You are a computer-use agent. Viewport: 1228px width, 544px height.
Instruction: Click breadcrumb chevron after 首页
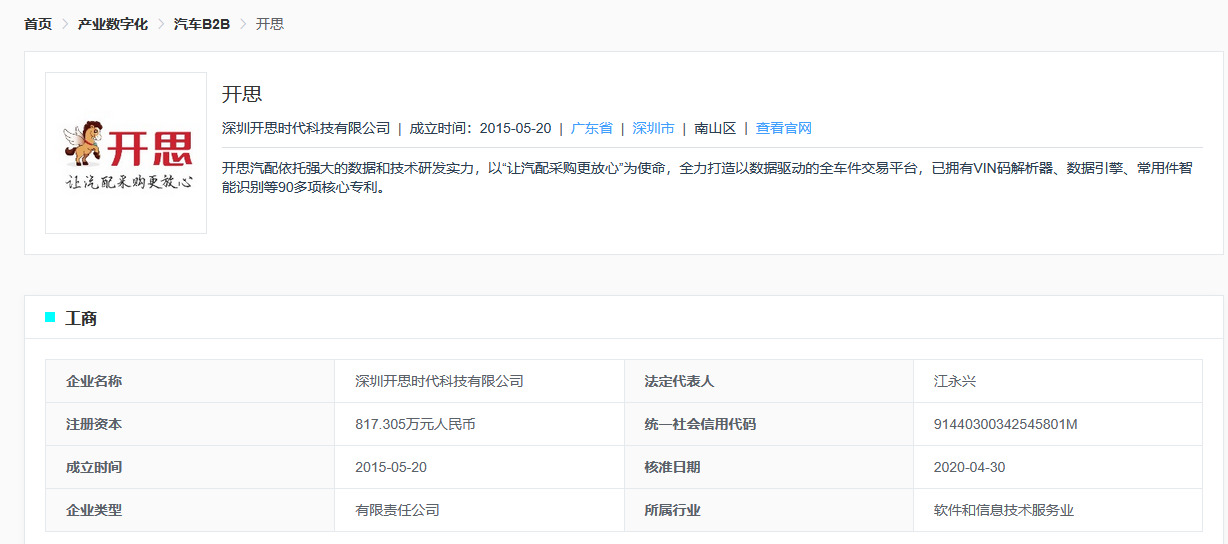(x=65, y=23)
